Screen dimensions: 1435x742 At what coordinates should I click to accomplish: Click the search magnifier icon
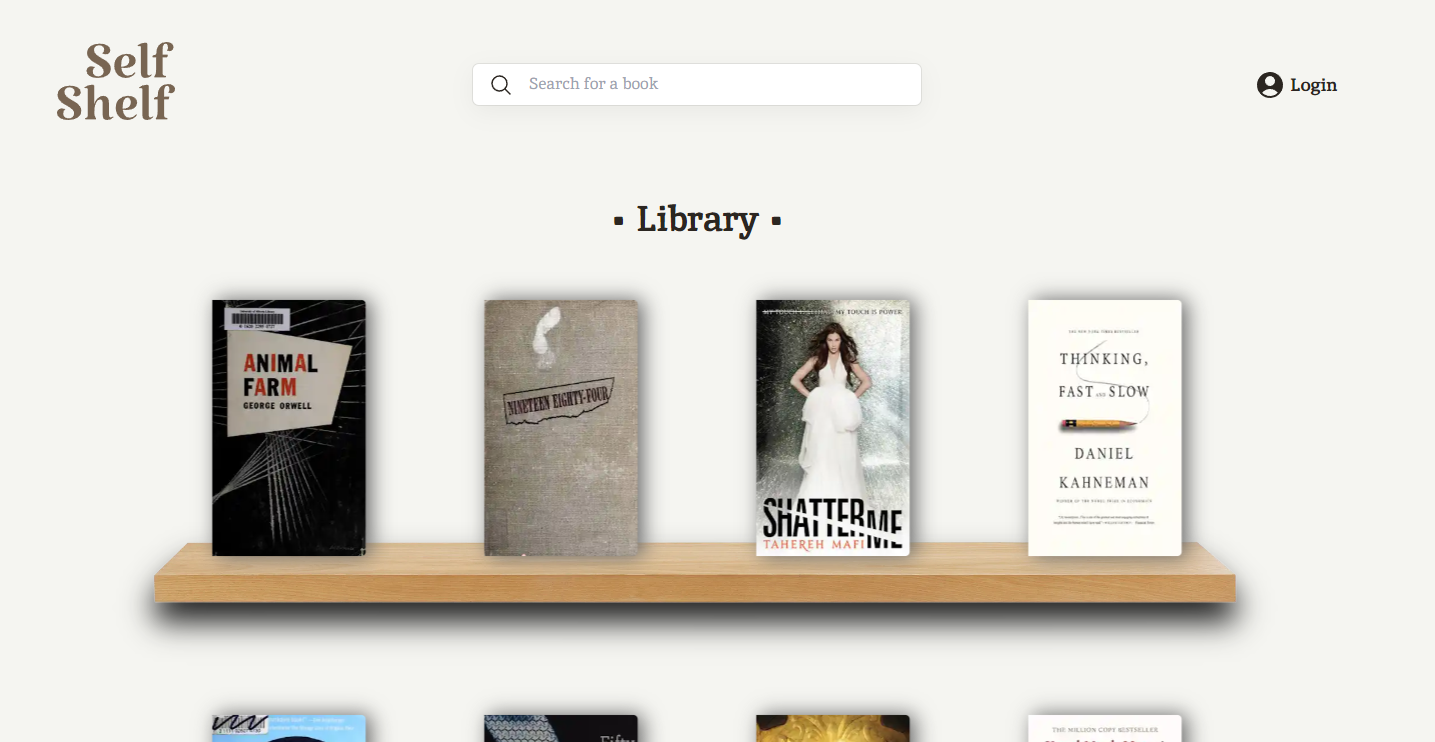[501, 85]
